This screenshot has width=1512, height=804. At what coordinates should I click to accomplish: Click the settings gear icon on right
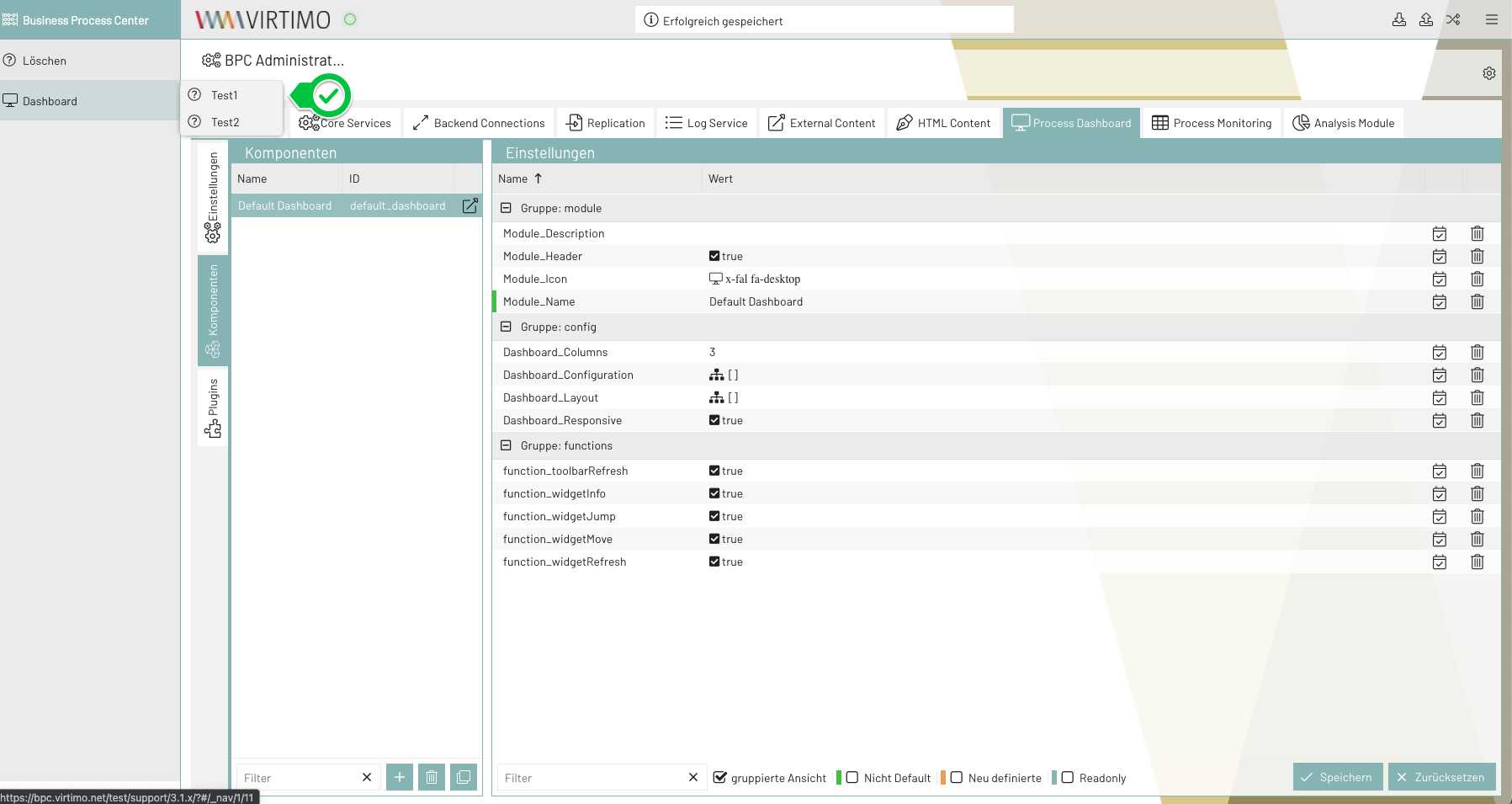(1489, 73)
